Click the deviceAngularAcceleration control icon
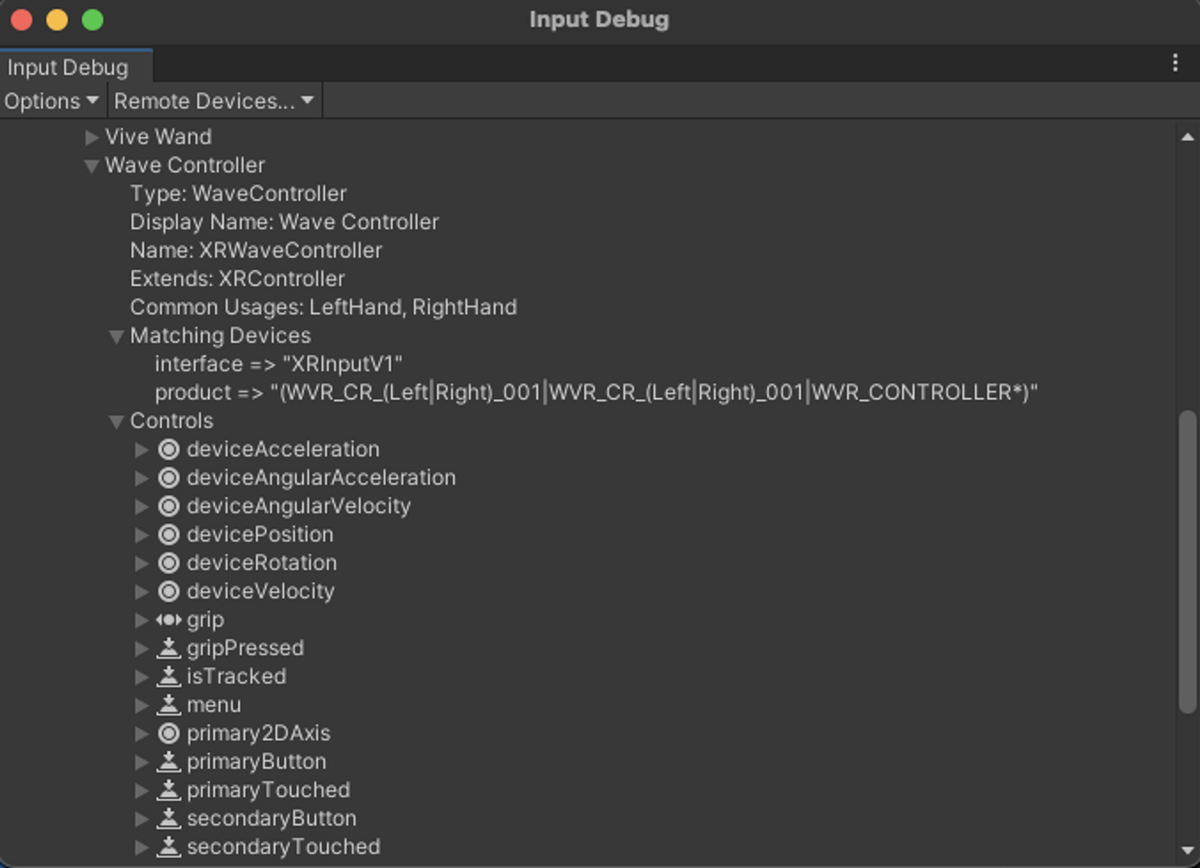This screenshot has height=868, width=1200. point(168,478)
